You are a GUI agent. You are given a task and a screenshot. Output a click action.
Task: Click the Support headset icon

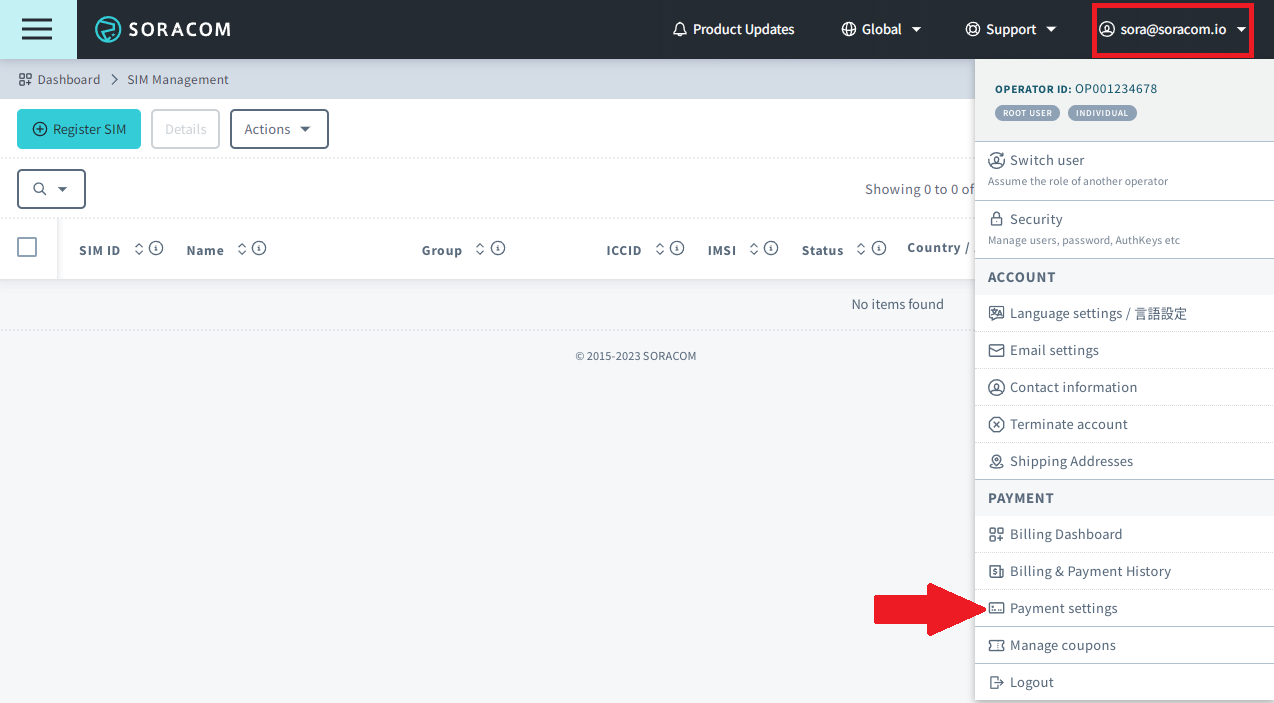pyautogui.click(x=971, y=29)
